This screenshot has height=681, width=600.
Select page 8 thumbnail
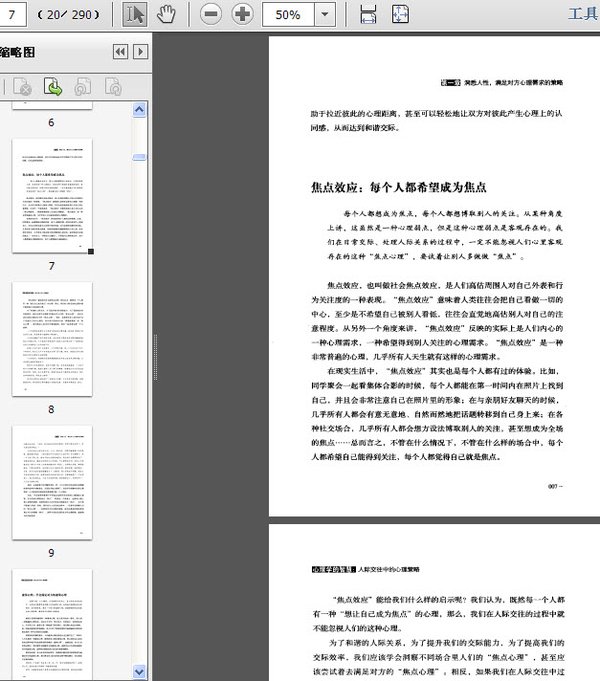pyautogui.click(x=52, y=339)
